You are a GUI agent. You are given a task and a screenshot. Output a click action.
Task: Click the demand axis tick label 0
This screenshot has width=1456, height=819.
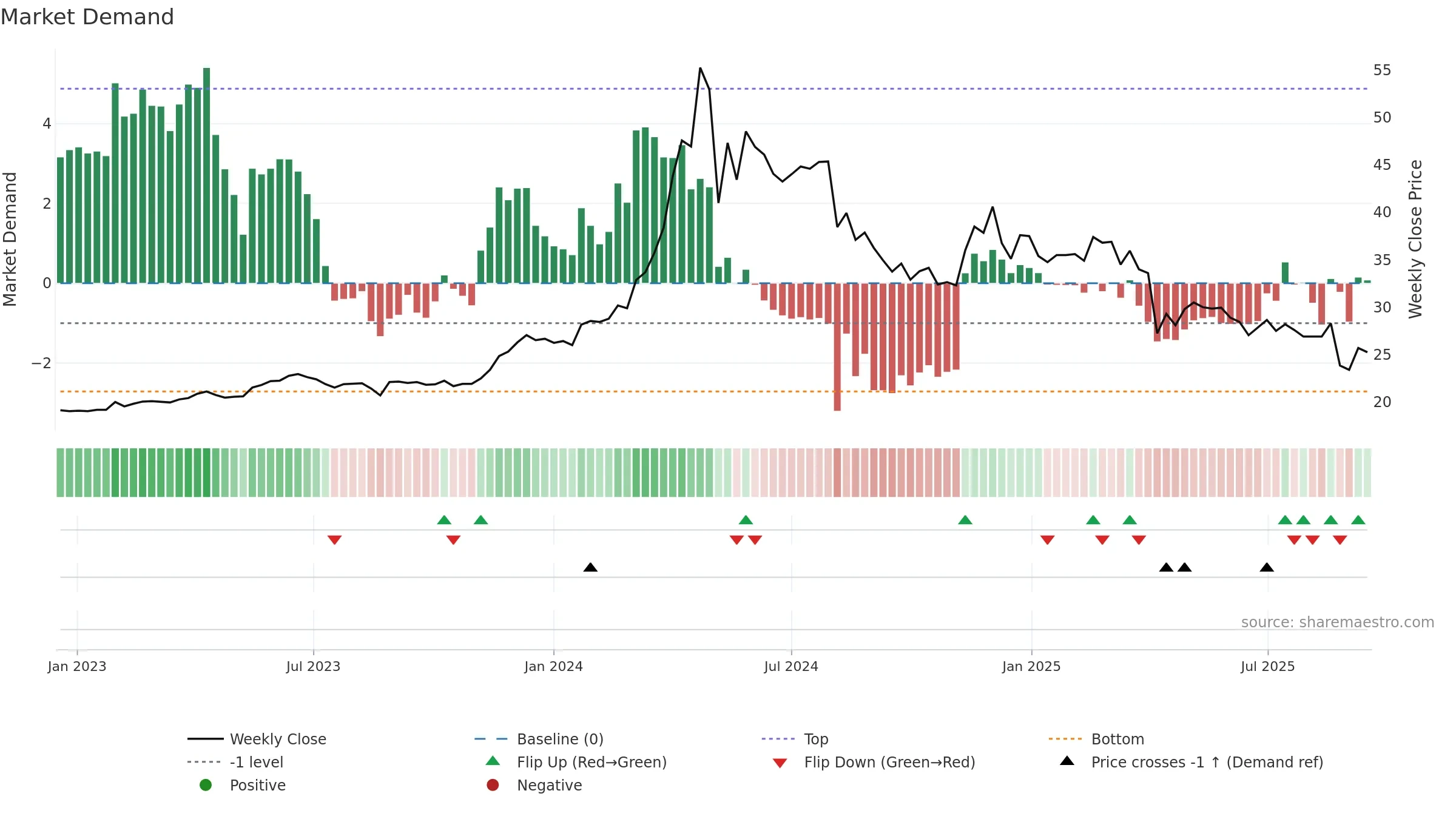pos(47,283)
